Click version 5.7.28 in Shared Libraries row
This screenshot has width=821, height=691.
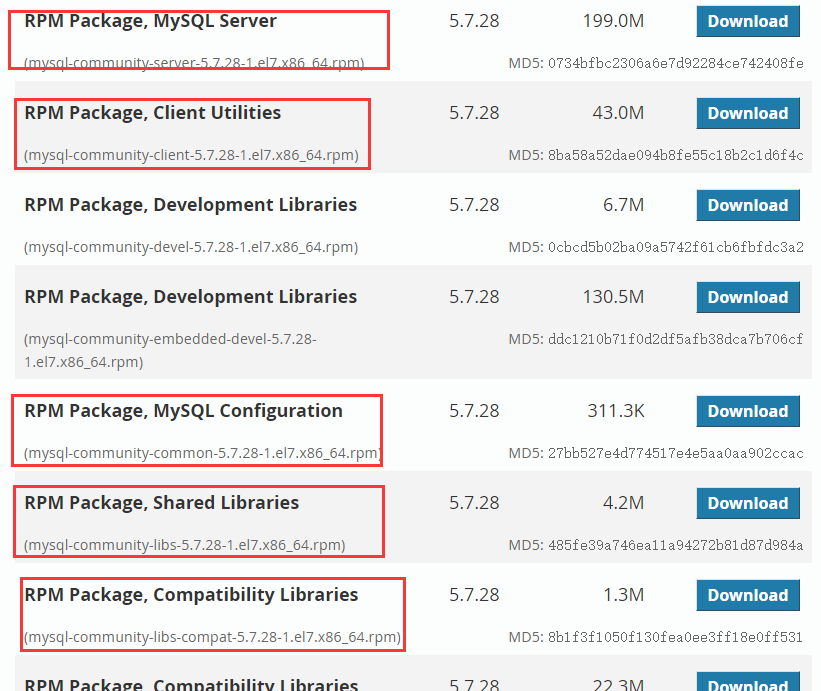[x=474, y=503]
